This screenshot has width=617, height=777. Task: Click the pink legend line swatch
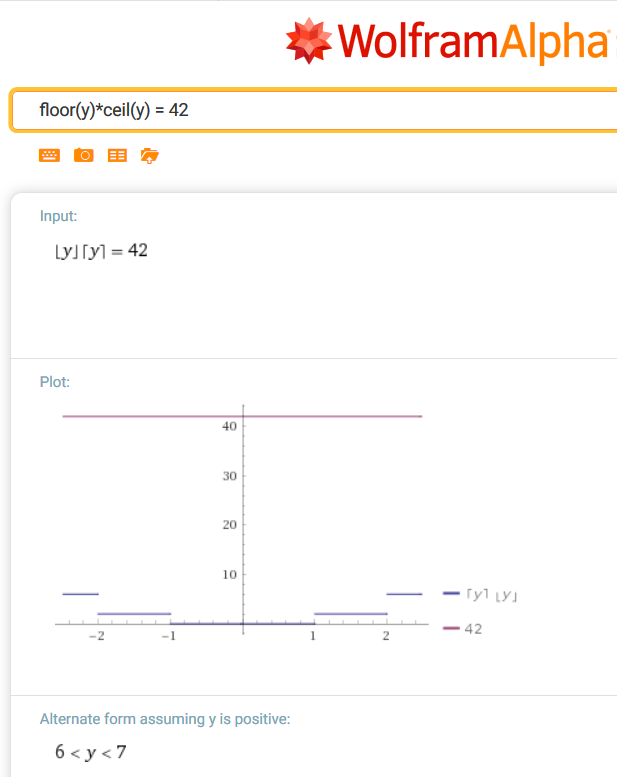pyautogui.click(x=451, y=629)
